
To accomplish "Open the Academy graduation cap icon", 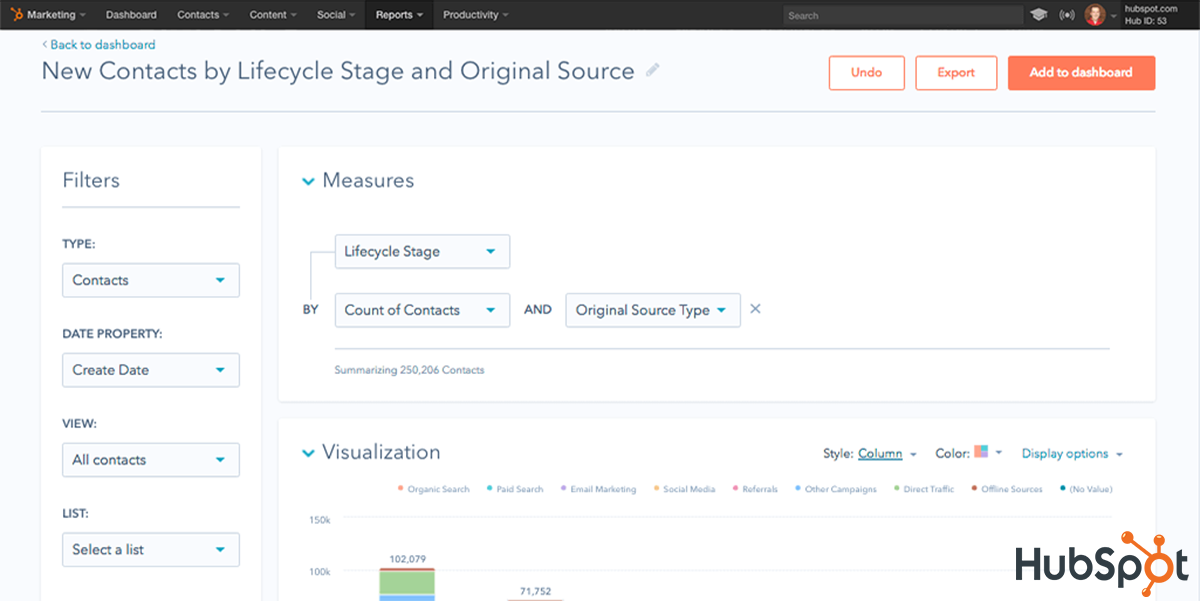I will (1037, 14).
